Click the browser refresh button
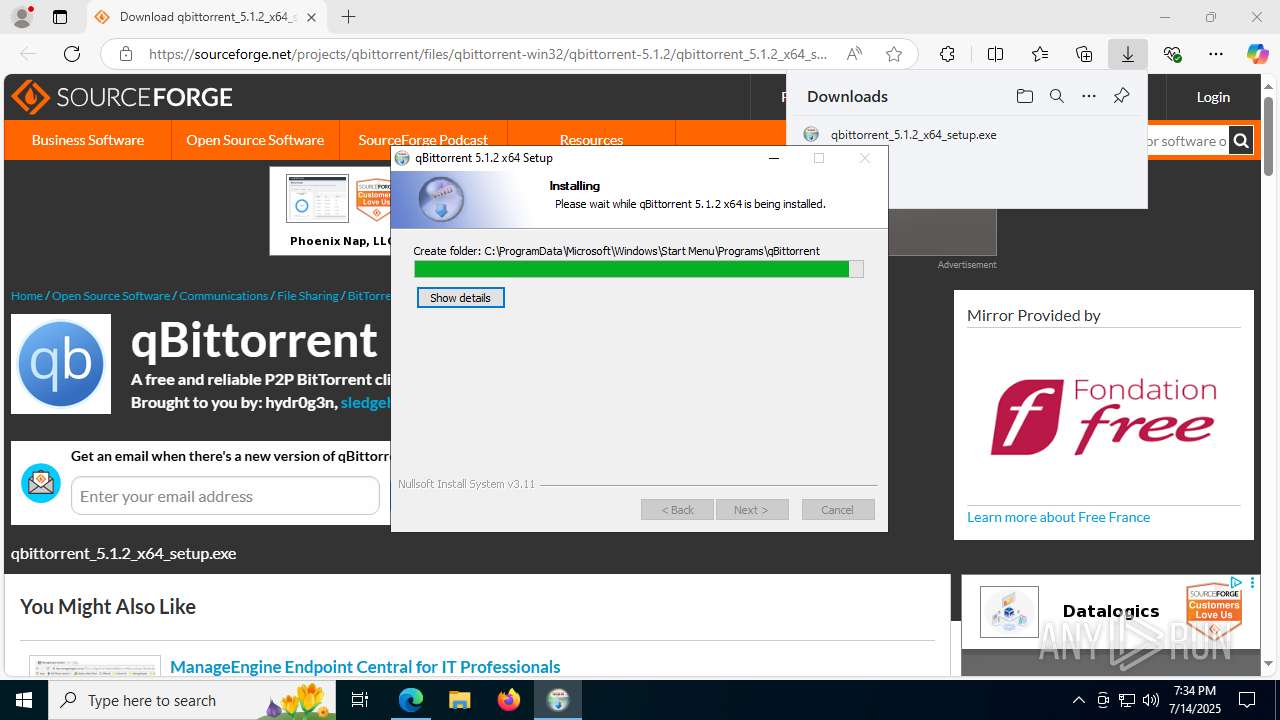Viewport: 1280px width, 720px height. click(72, 54)
